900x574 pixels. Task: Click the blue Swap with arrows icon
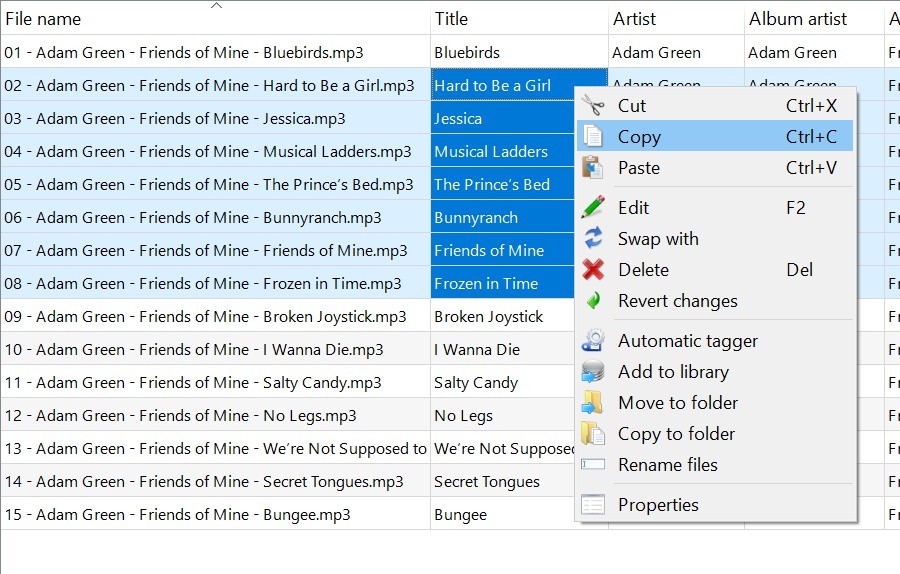click(593, 238)
